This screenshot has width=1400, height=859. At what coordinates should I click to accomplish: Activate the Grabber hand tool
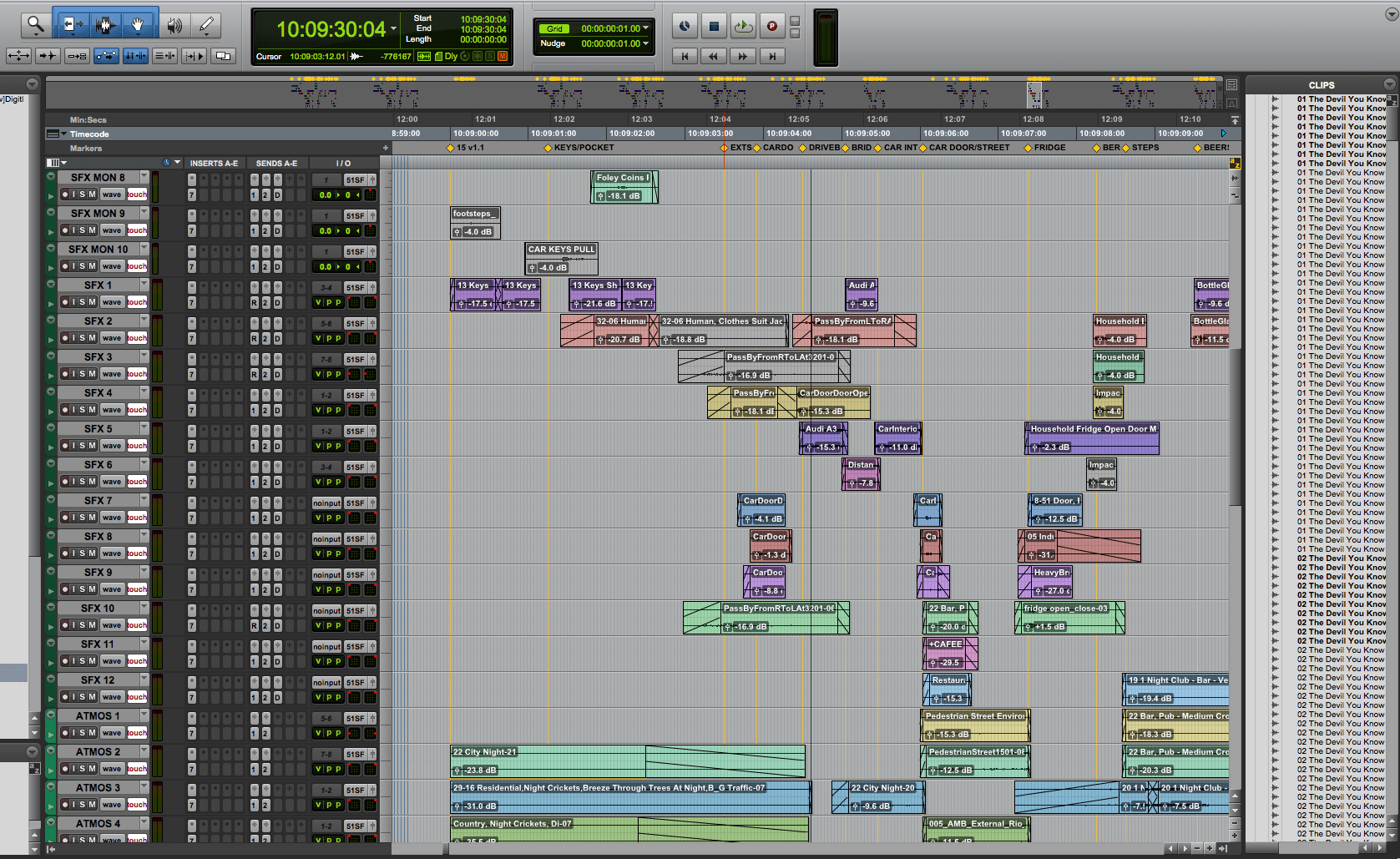(x=138, y=25)
